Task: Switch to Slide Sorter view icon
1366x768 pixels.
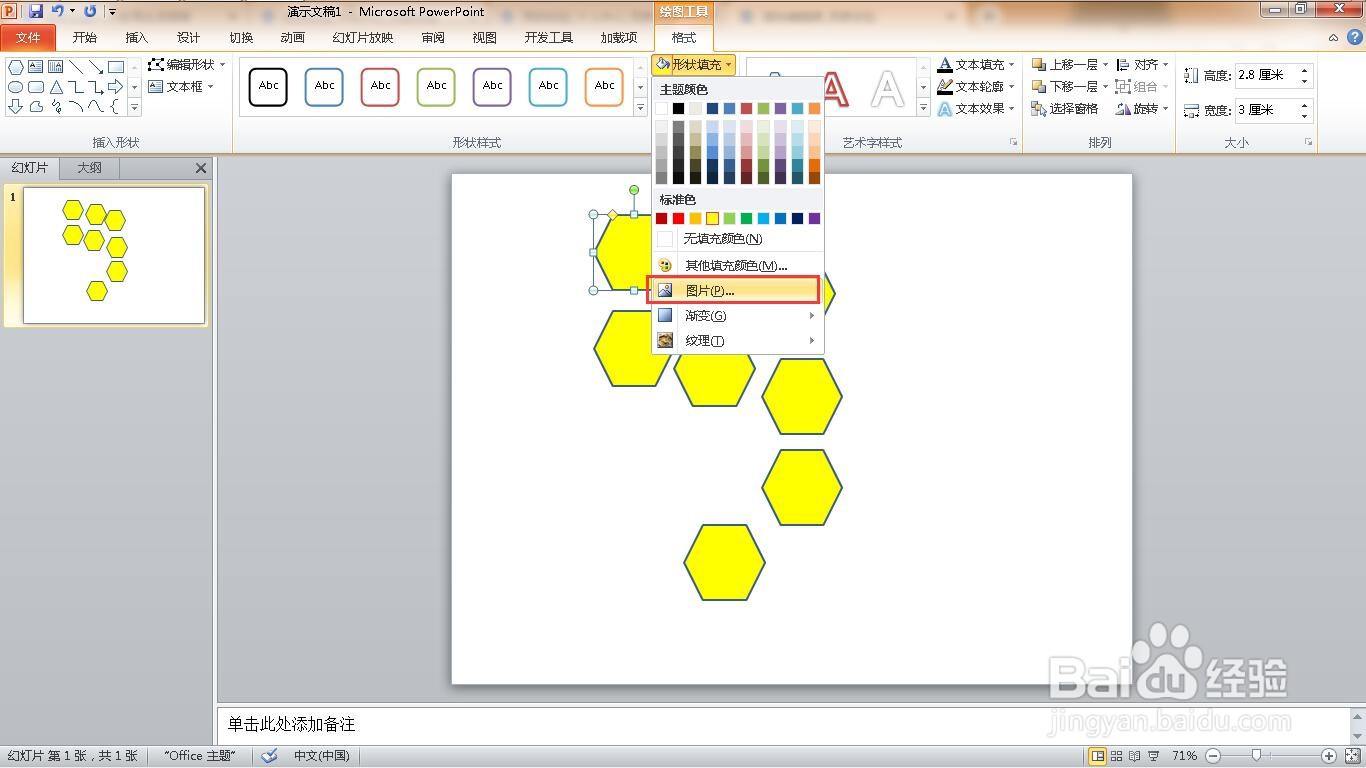Action: tap(1117, 756)
